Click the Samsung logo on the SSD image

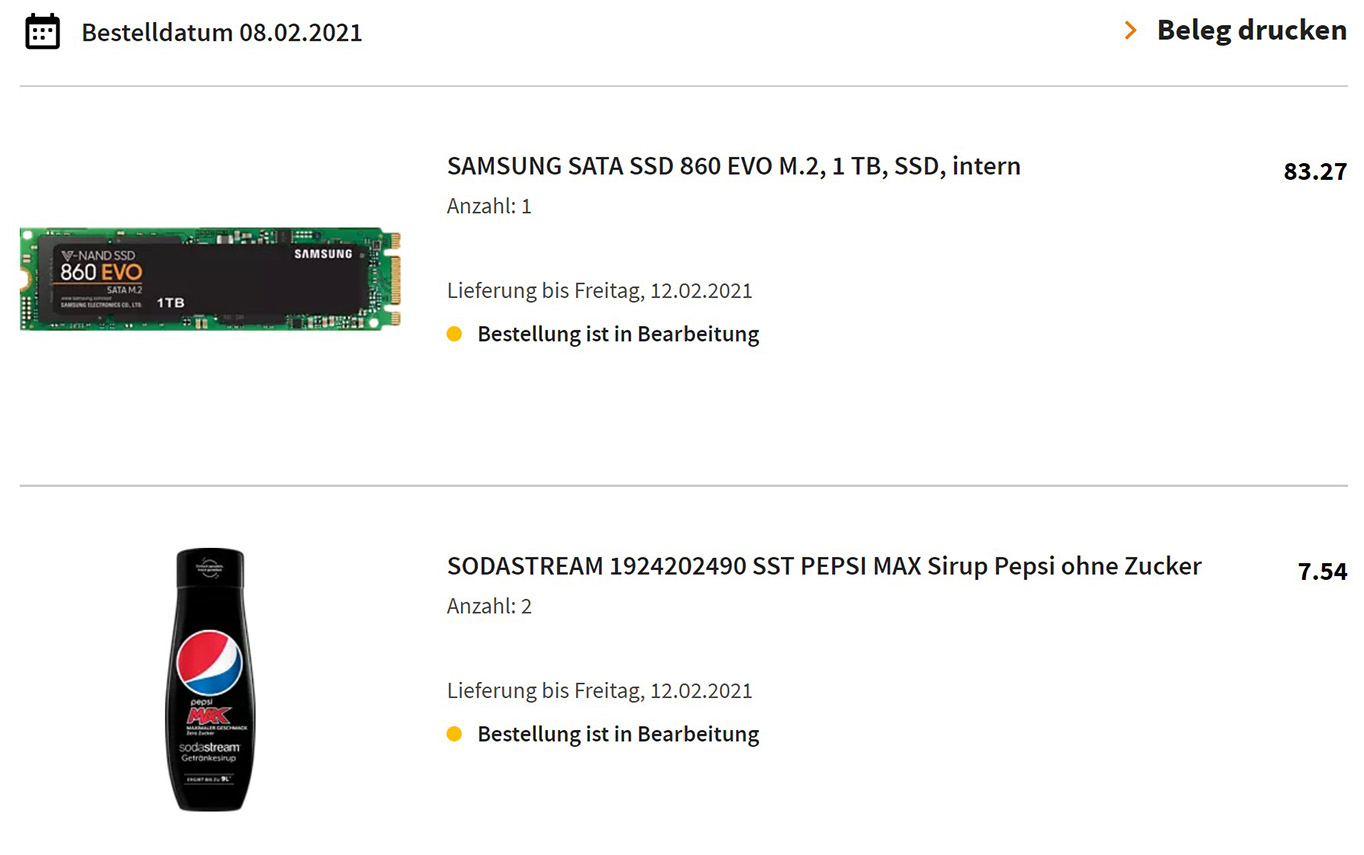323,254
